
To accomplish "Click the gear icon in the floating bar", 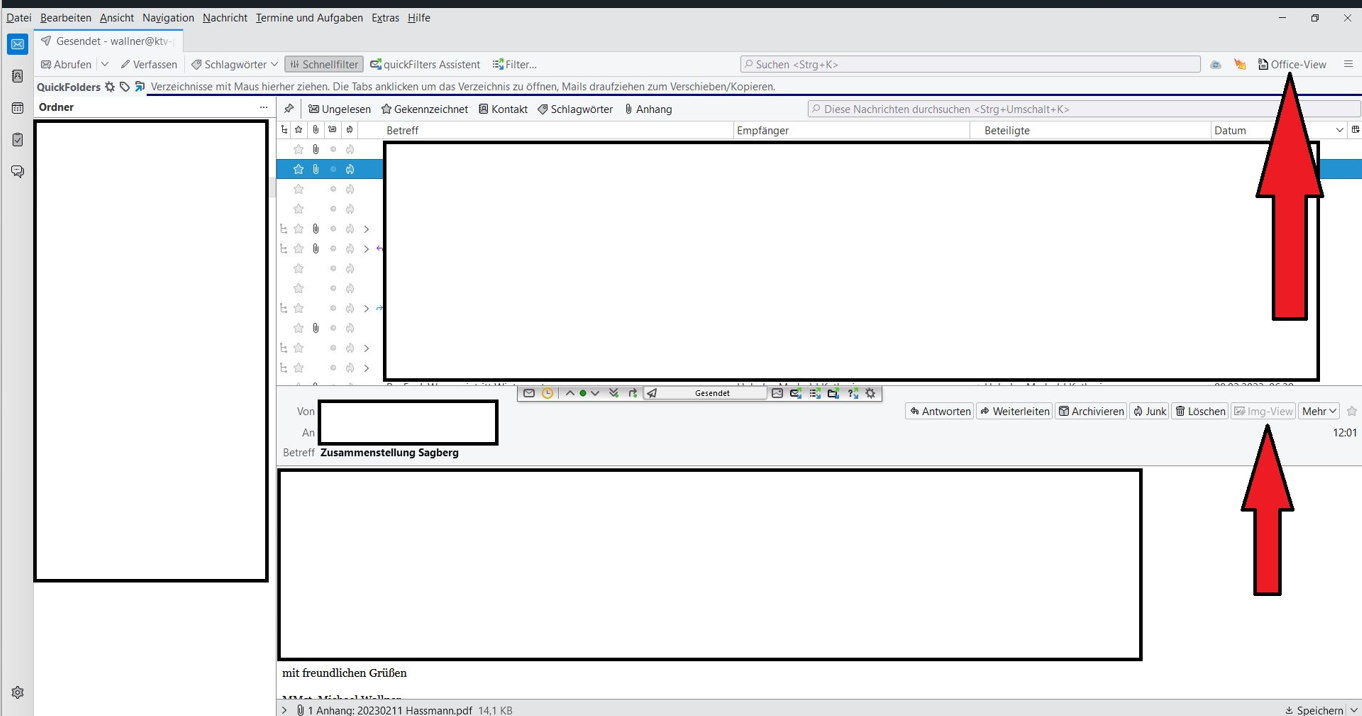I will [x=870, y=393].
